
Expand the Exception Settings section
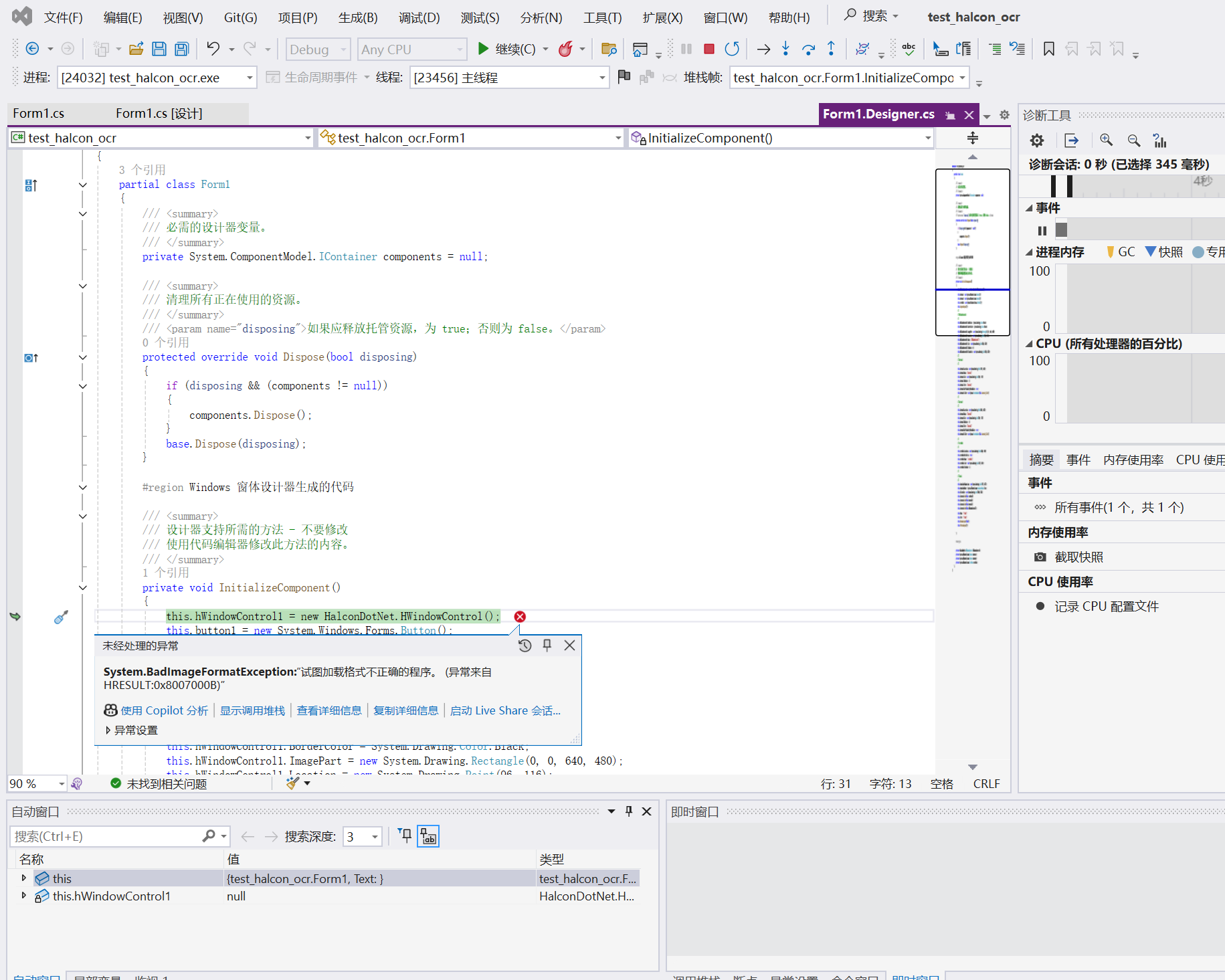pos(108,730)
